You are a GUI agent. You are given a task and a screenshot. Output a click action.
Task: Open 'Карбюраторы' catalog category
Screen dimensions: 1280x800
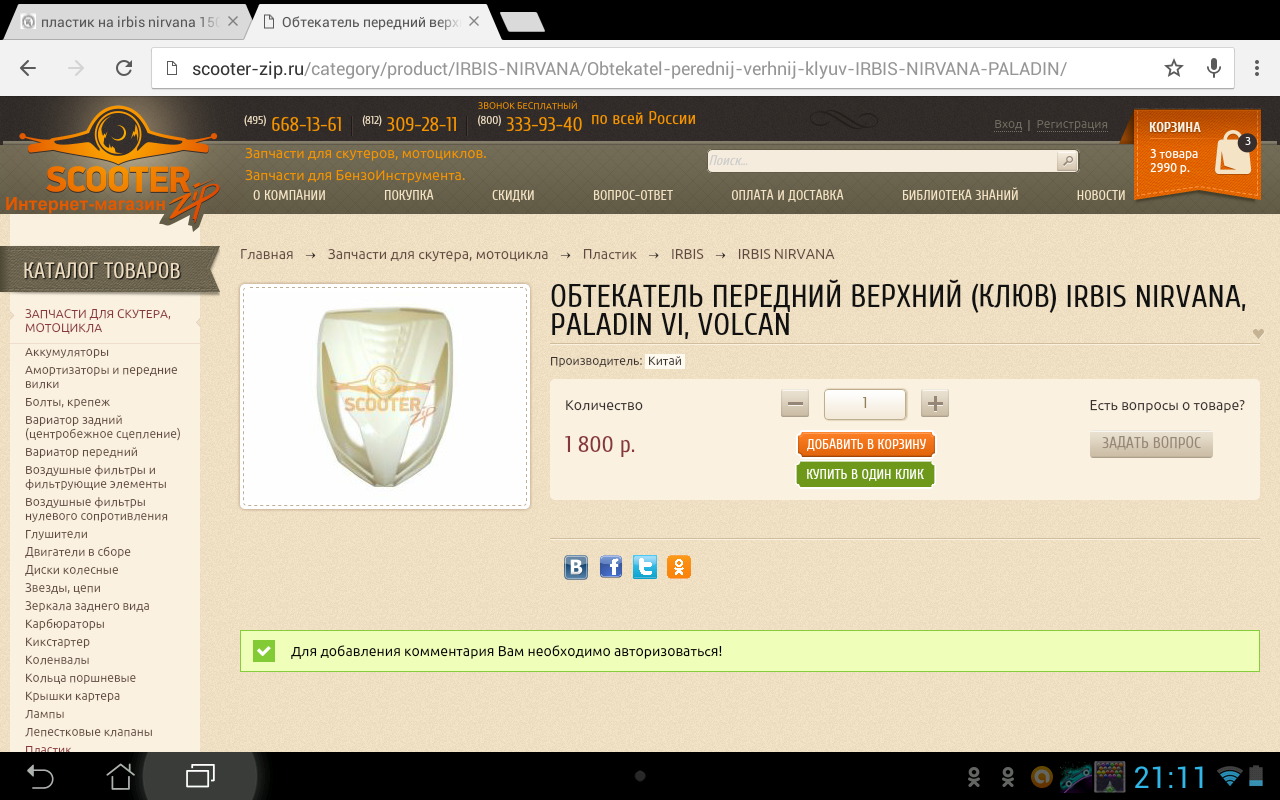(65, 624)
